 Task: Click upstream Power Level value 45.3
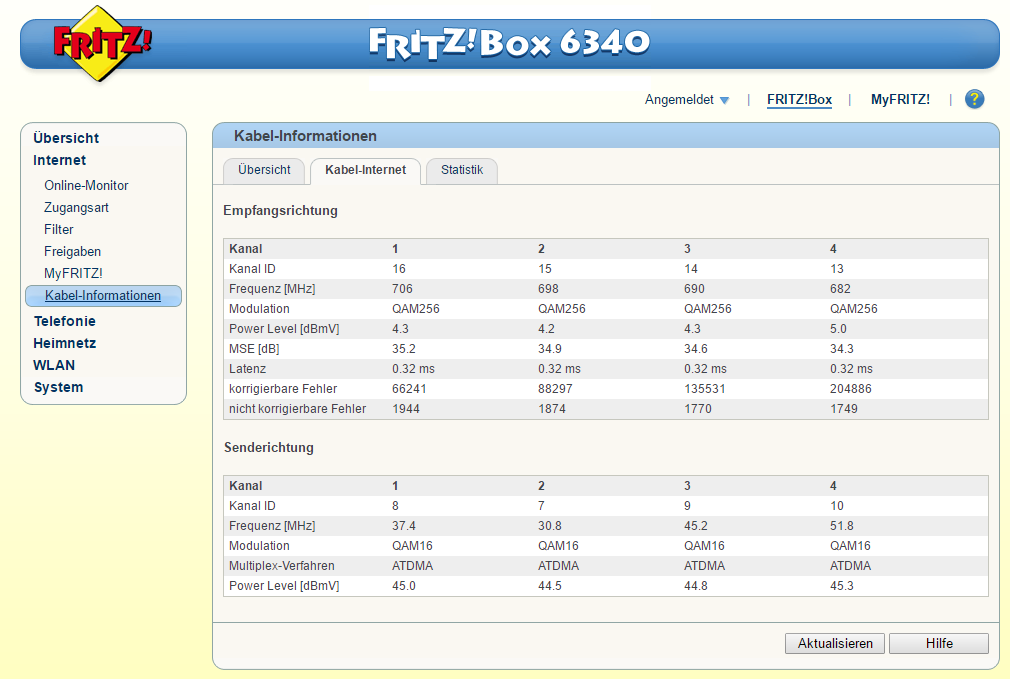click(842, 586)
